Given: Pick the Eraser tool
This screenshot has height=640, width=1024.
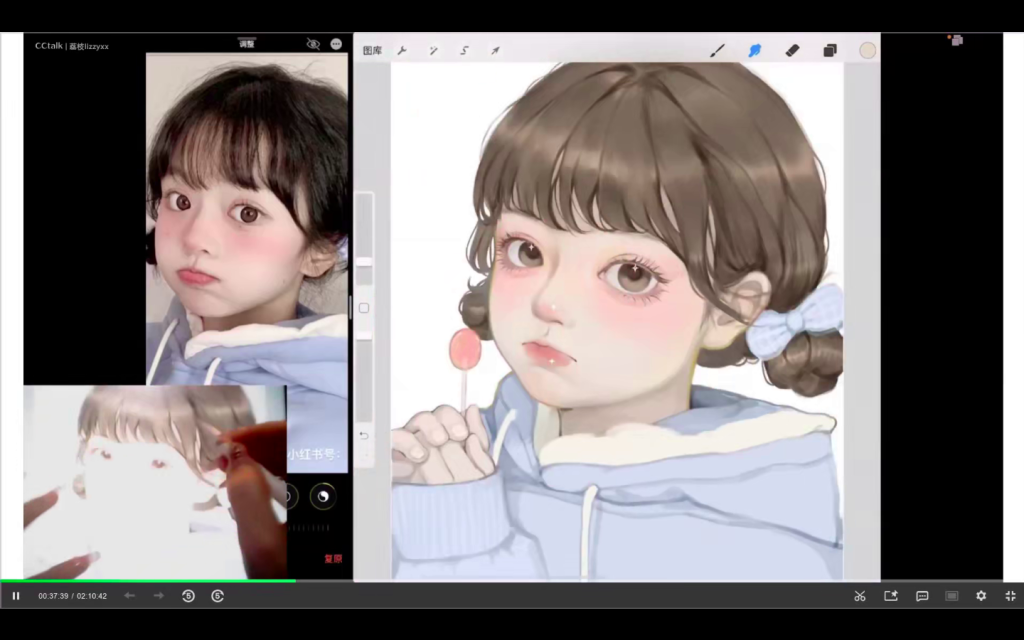Looking at the screenshot, I should click(x=792, y=50).
